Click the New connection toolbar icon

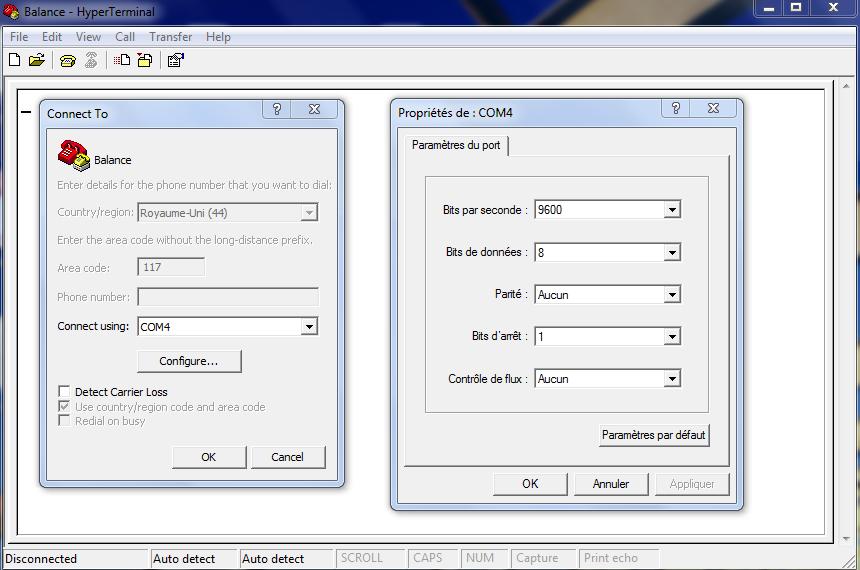[15, 60]
